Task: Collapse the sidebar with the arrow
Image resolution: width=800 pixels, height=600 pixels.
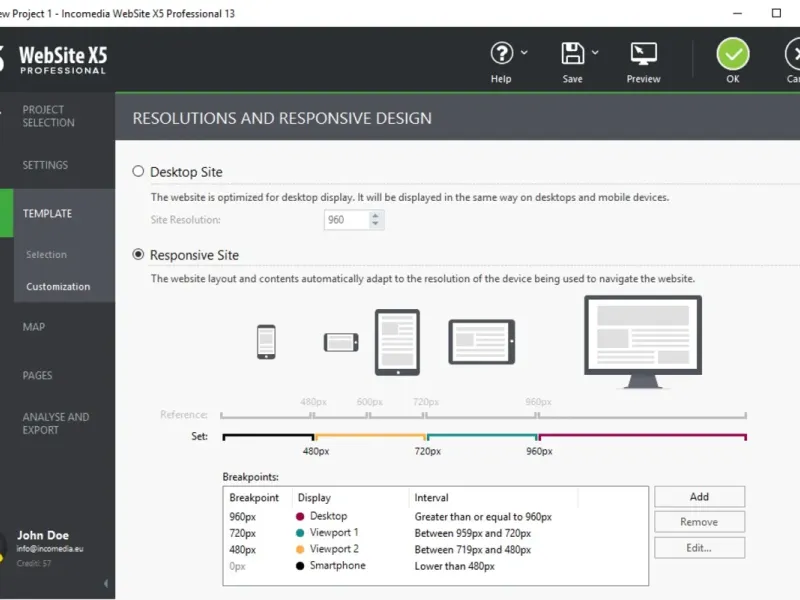Action: [x=106, y=583]
